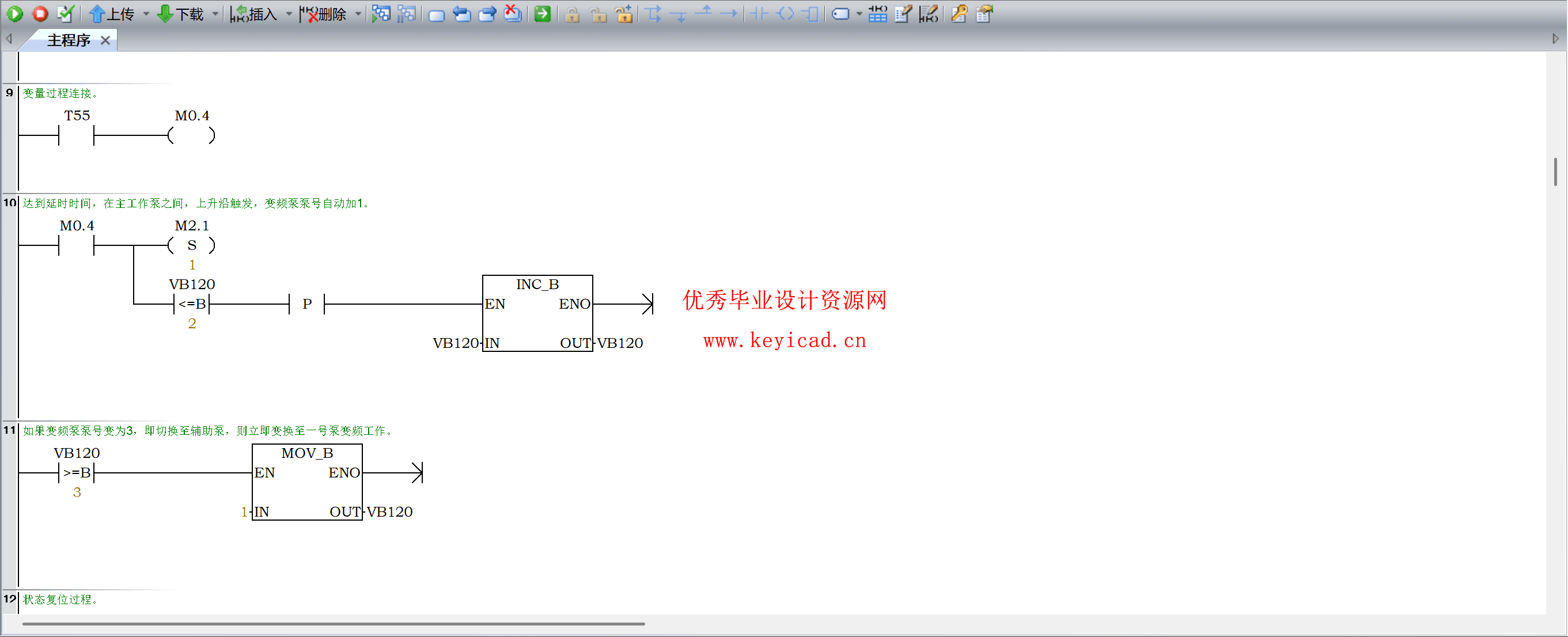The height and width of the screenshot is (637, 1568).
Task: Click the 下载 download button
Action: pyautogui.click(x=181, y=13)
